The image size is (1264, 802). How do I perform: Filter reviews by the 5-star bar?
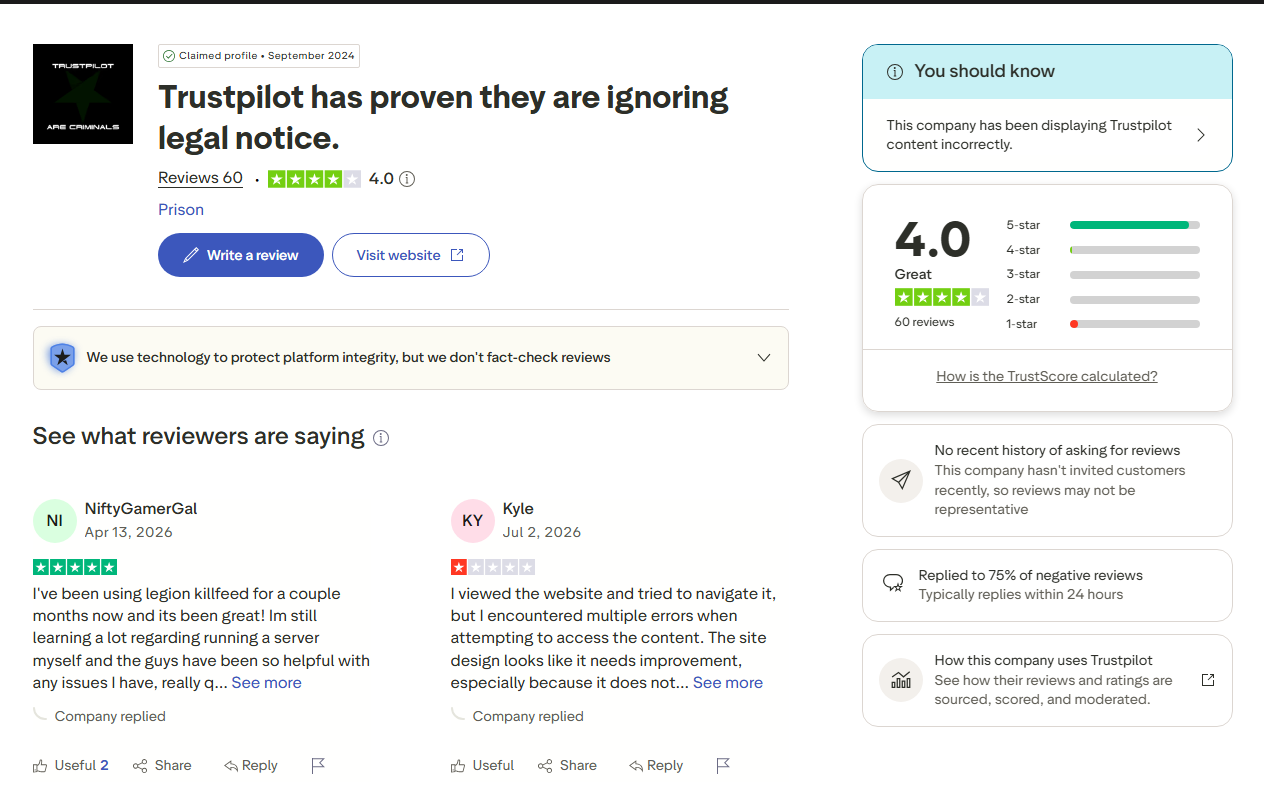[1103, 225]
